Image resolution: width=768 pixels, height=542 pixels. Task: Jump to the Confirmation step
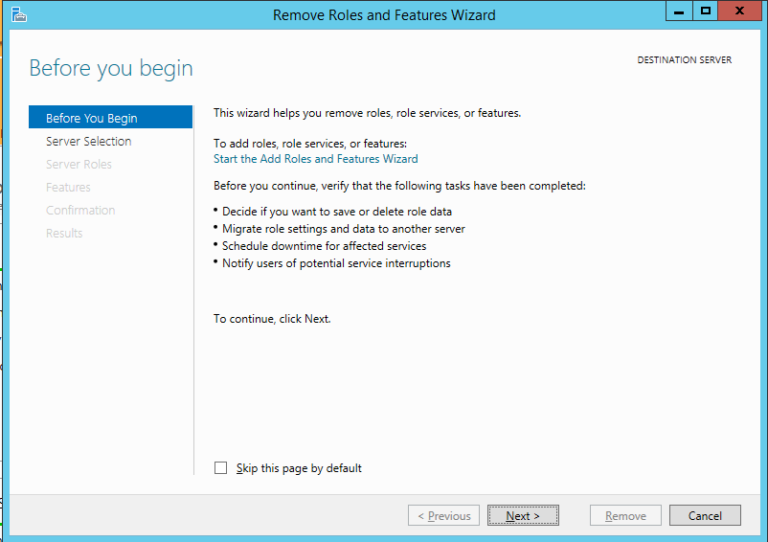81,210
